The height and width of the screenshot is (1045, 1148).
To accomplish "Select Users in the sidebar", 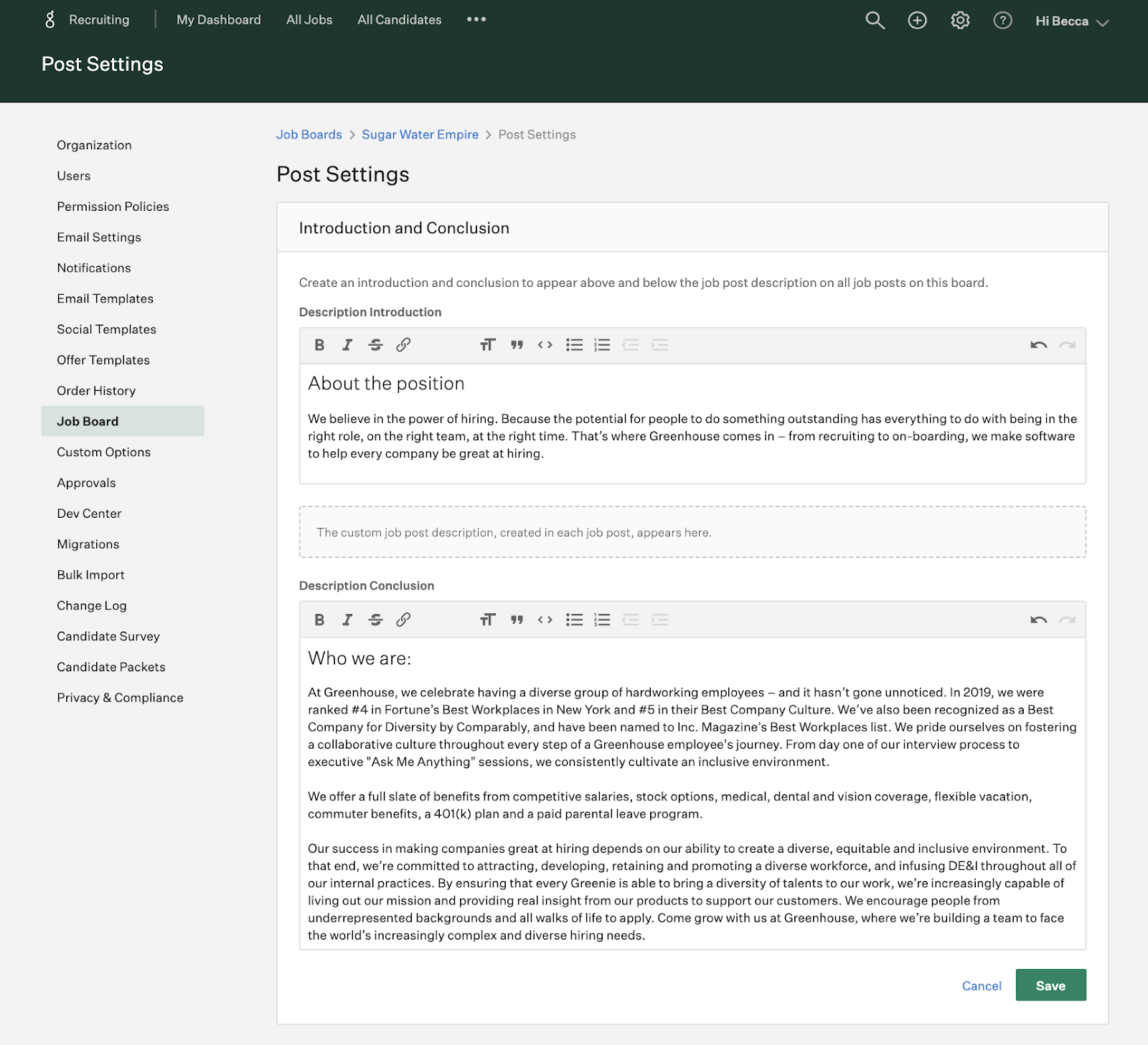I will point(74,176).
